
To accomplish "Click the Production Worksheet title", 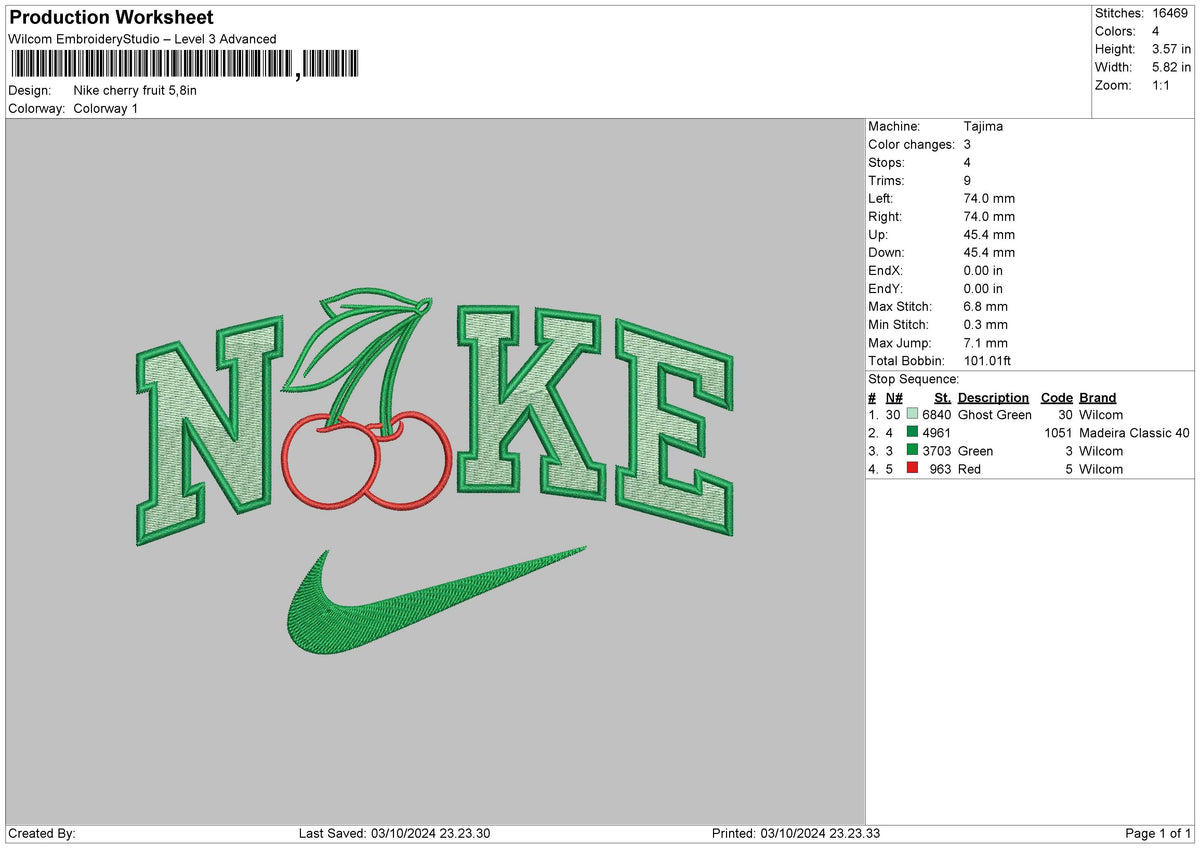I will (110, 18).
